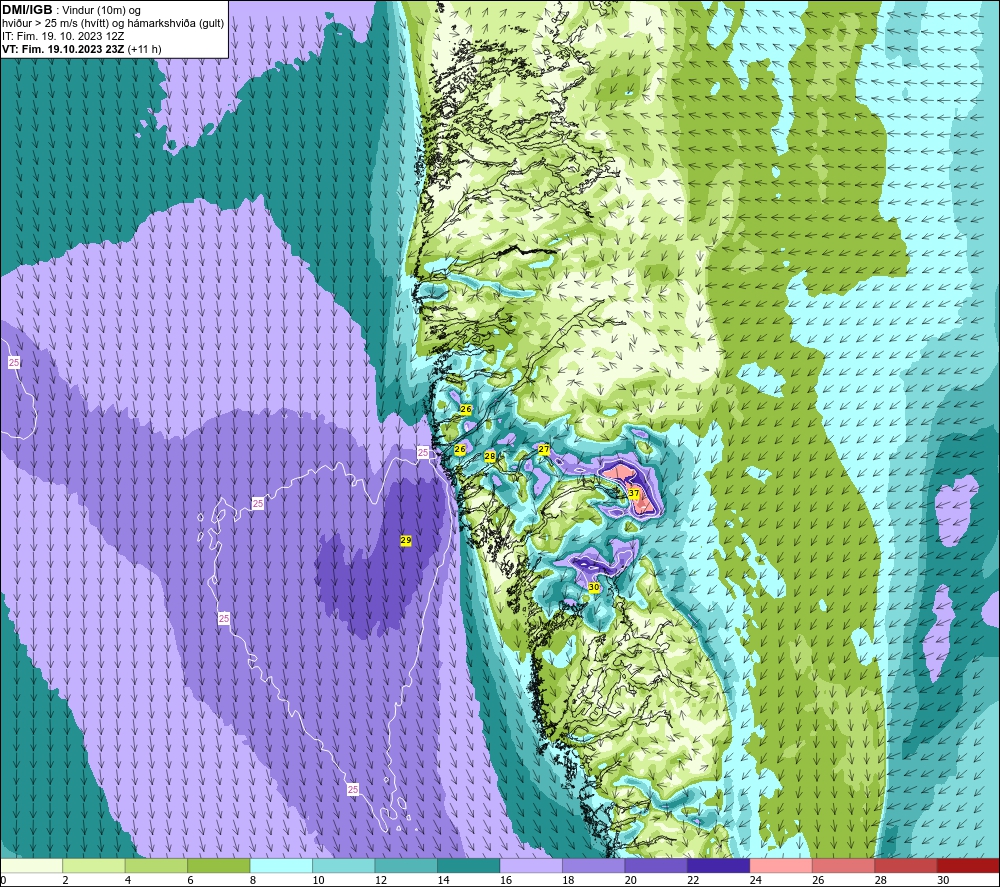The image size is (1000, 887).
Task: Pick the aqua 10–12 m/s legend swatch
Action: [344, 866]
